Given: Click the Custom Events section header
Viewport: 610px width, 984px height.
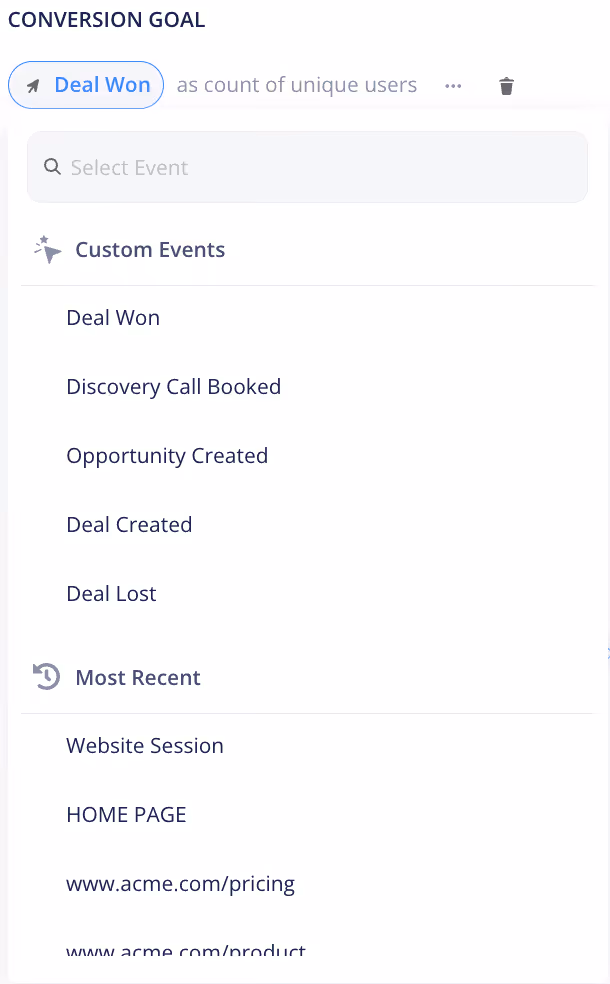Looking at the screenshot, I should tap(150, 249).
